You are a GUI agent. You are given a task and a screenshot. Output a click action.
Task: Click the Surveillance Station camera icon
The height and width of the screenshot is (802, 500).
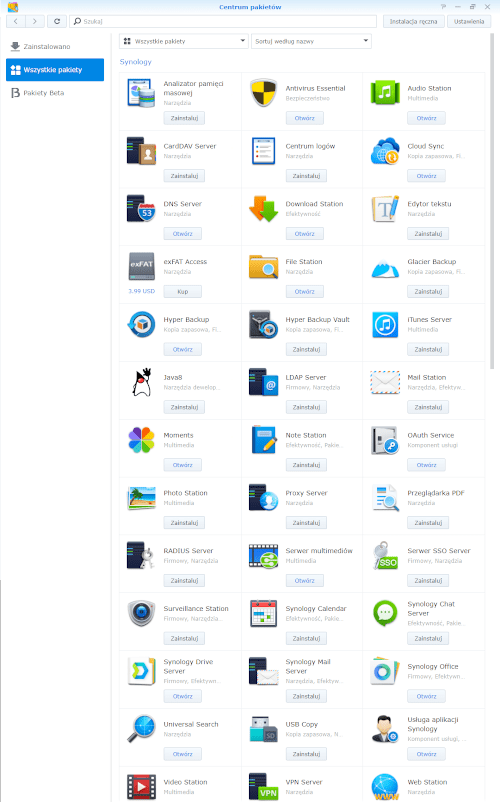click(x=141, y=613)
